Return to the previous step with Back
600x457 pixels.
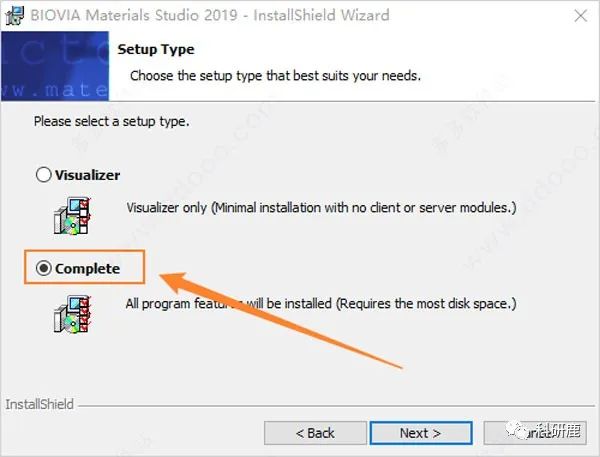click(x=315, y=433)
